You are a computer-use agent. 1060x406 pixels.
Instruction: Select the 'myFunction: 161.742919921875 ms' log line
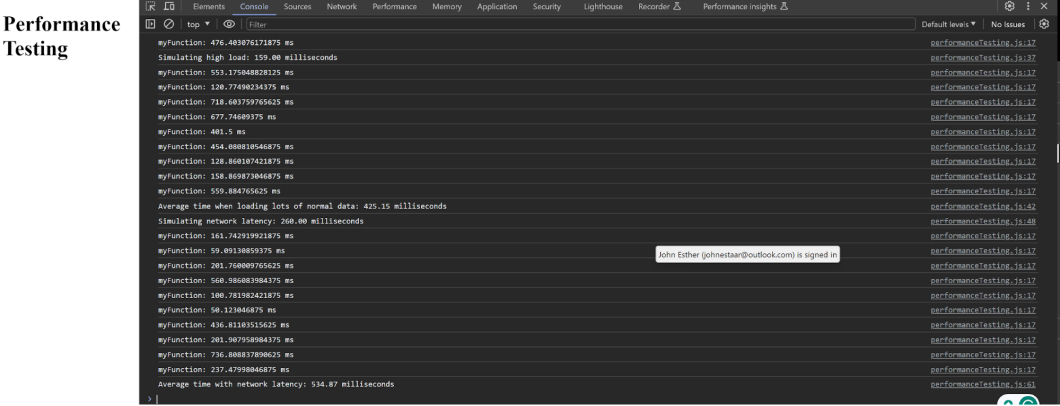pyautogui.click(x=226, y=236)
